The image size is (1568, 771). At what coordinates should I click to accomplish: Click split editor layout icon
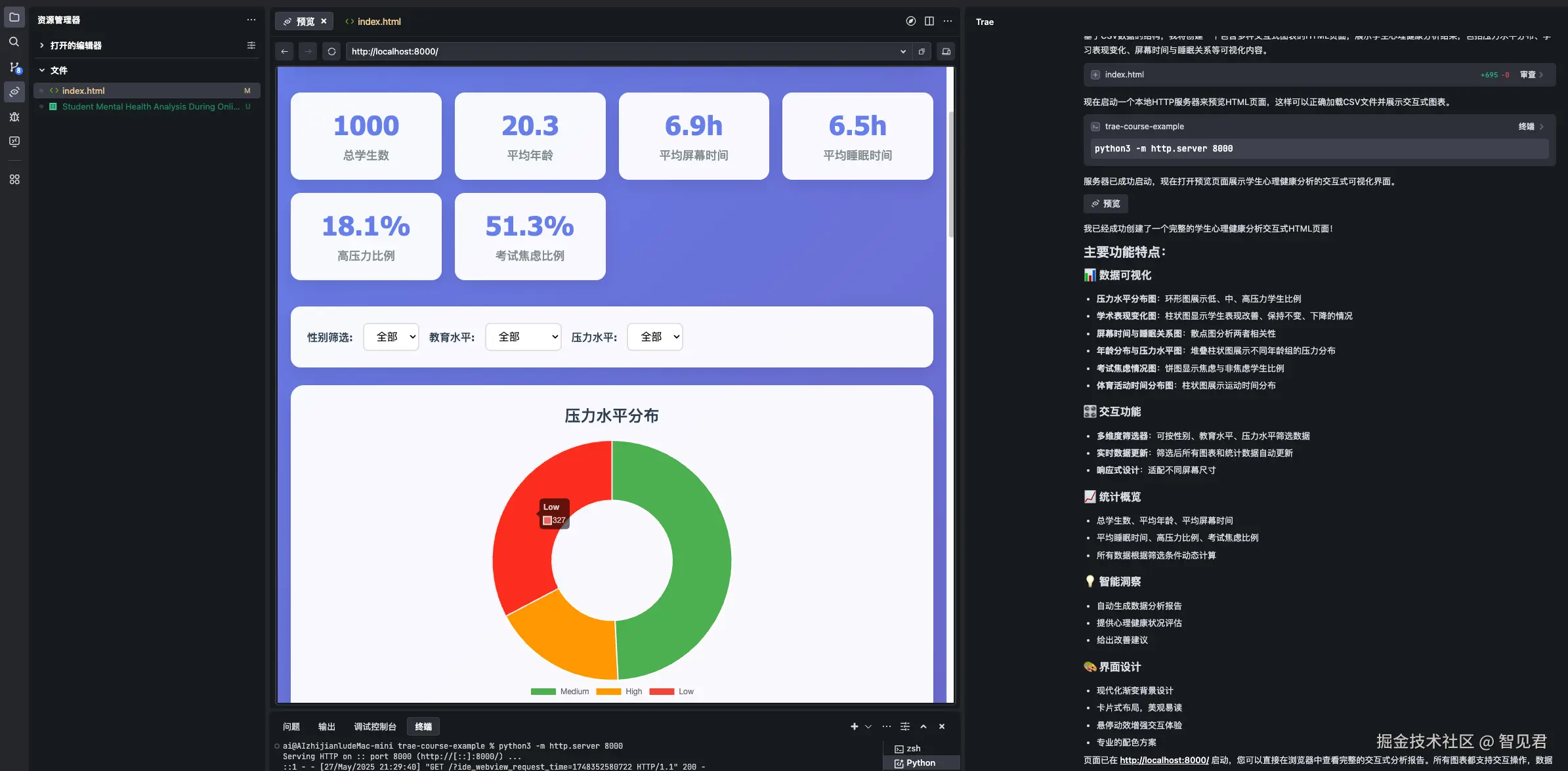point(929,21)
